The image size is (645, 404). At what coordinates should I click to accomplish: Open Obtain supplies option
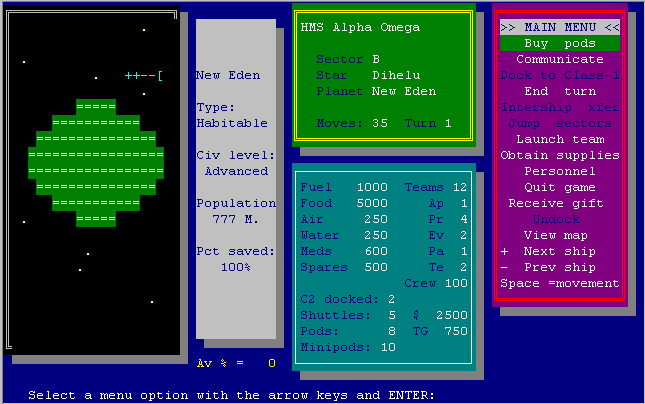[x=560, y=156]
